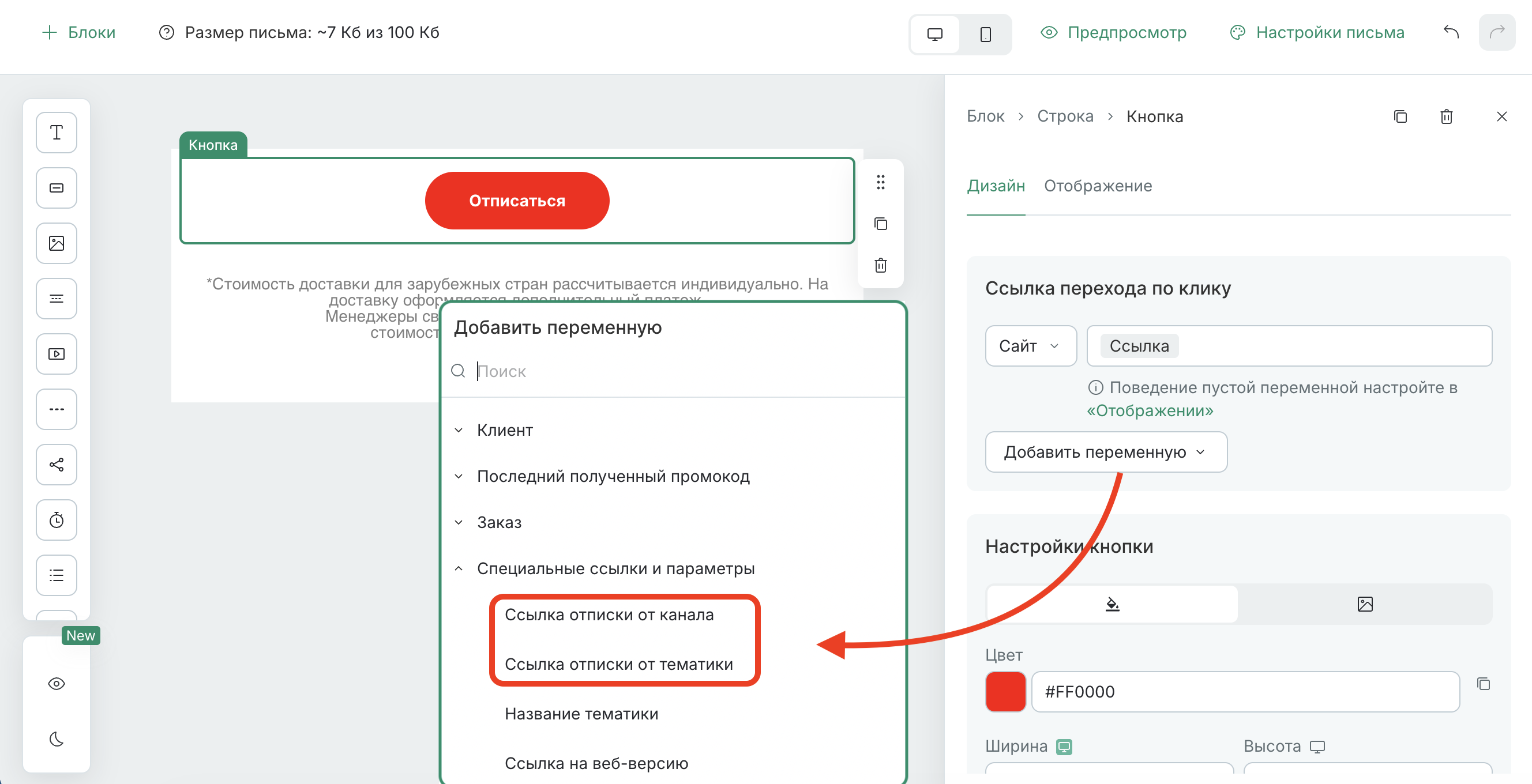Delete the Кнопка element via panel trash icon
Image resolution: width=1532 pixels, height=784 pixels.
point(1447,116)
